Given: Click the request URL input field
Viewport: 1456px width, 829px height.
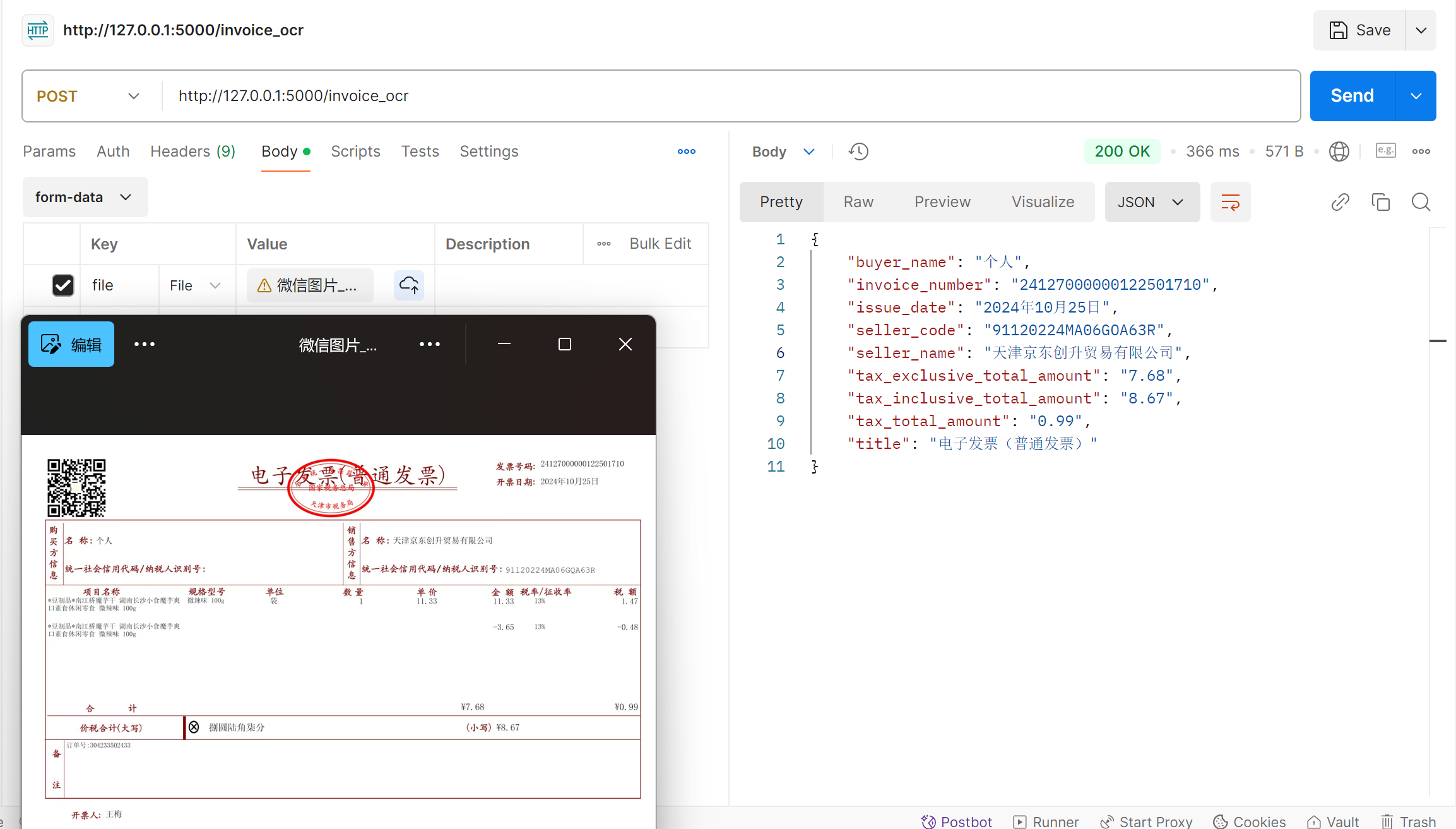Looking at the screenshot, I should (x=731, y=96).
